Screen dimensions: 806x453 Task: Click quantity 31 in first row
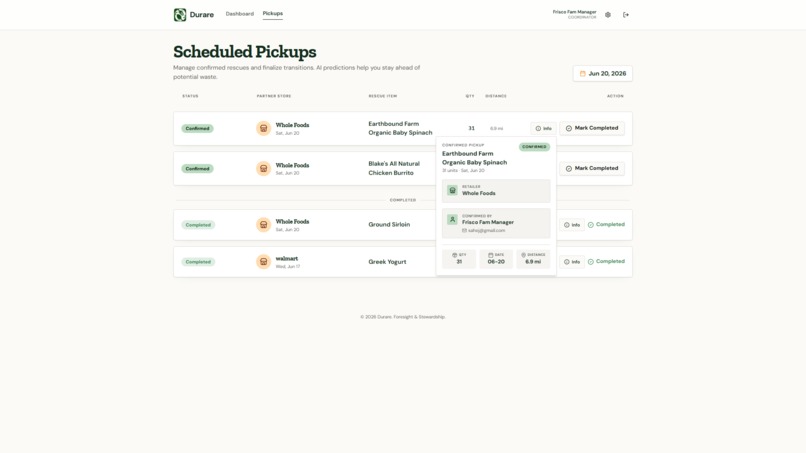[471, 129]
